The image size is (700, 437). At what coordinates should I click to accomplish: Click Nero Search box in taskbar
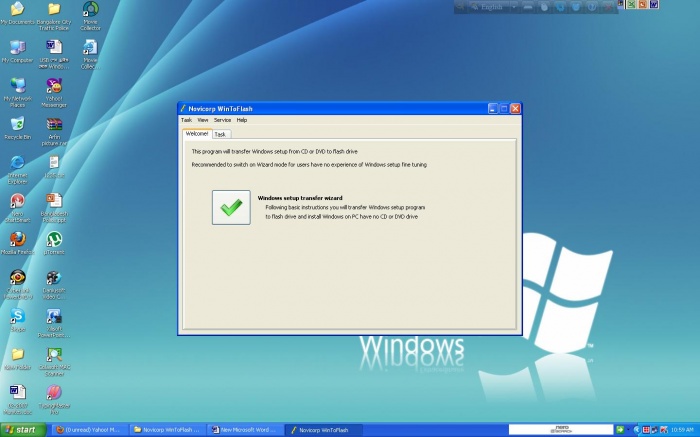click(x=561, y=430)
